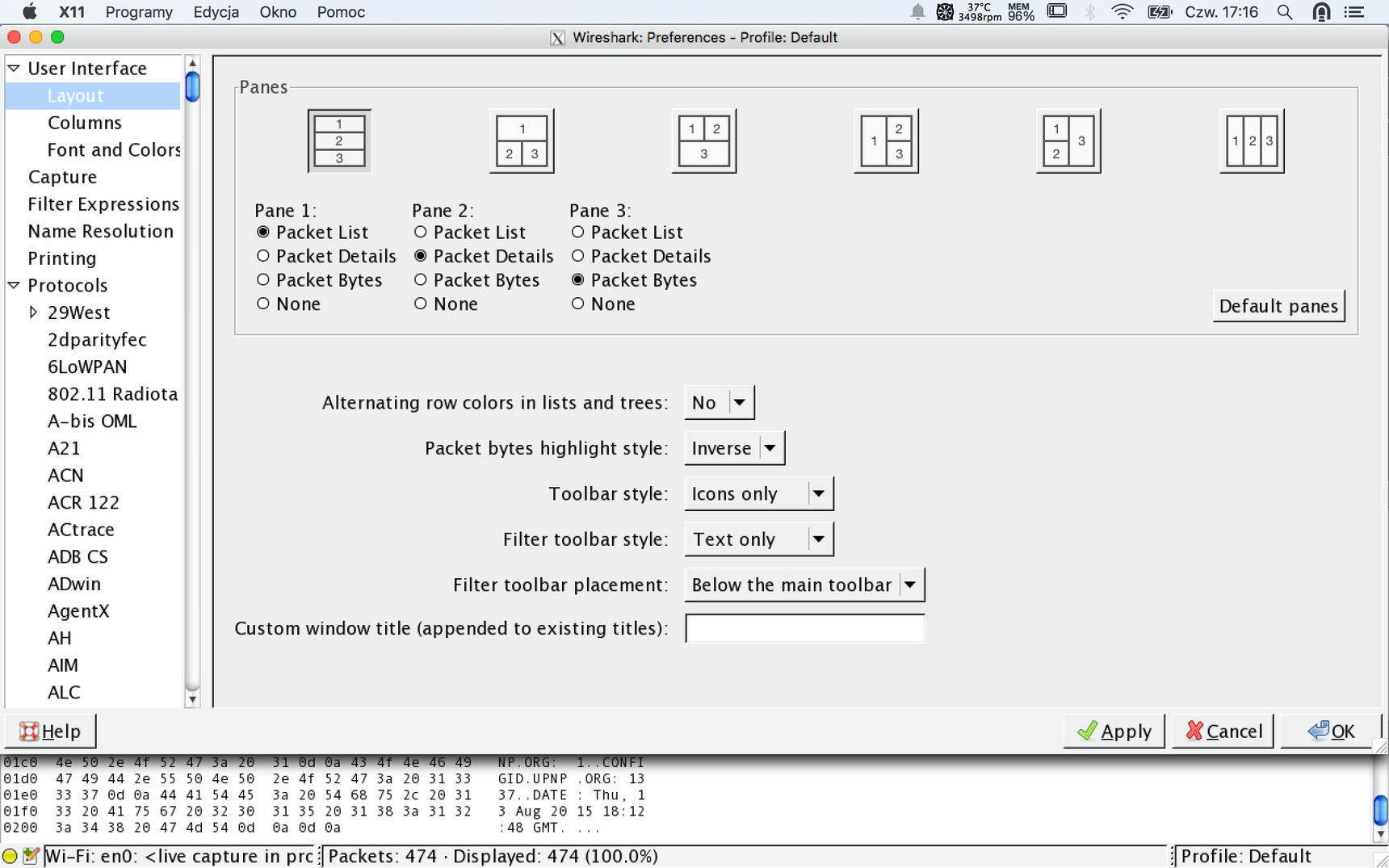Open Filter toolbar style dropdown
This screenshot has width=1389, height=868.
pos(759,539)
